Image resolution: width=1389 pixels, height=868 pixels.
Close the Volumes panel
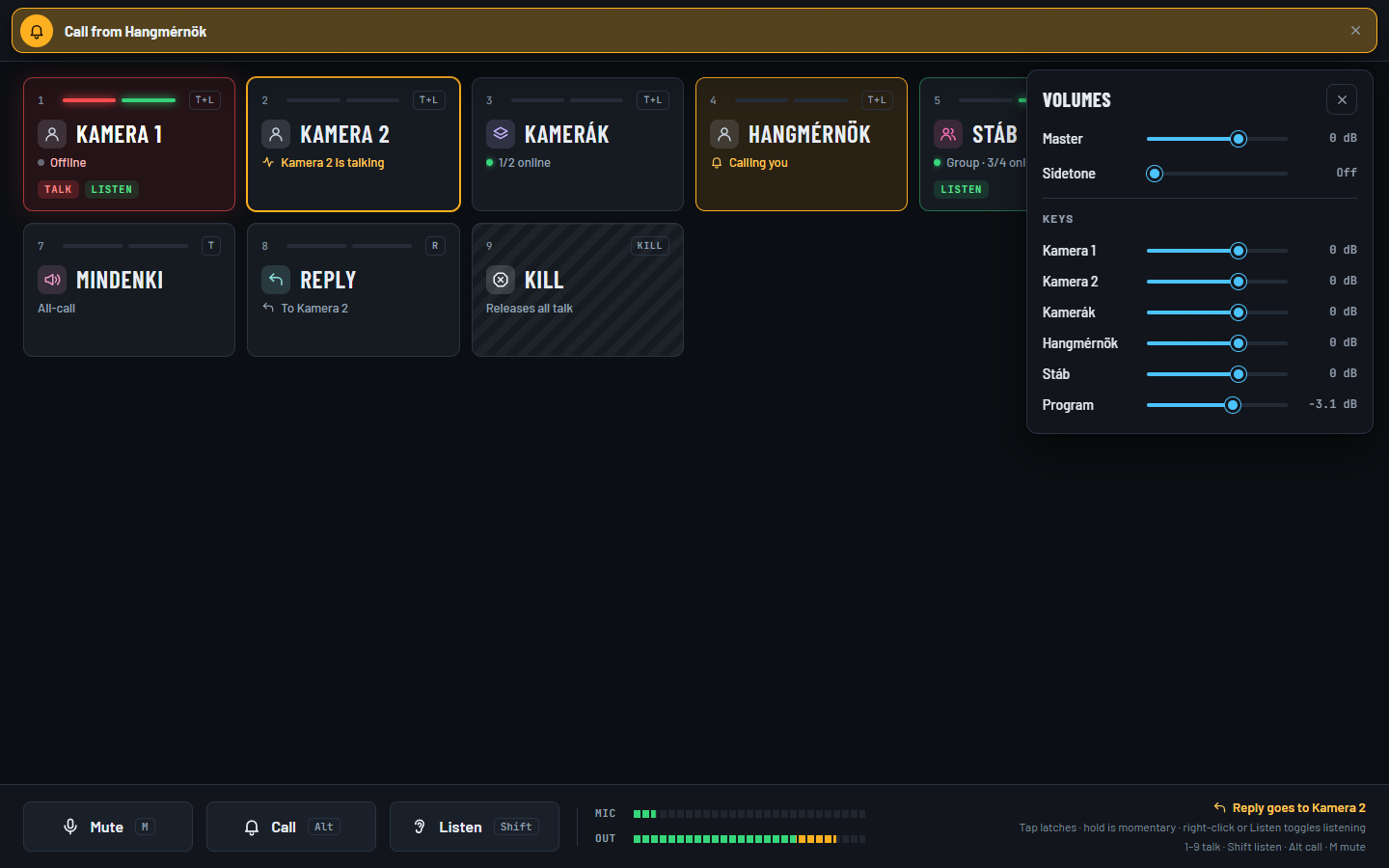(x=1342, y=99)
